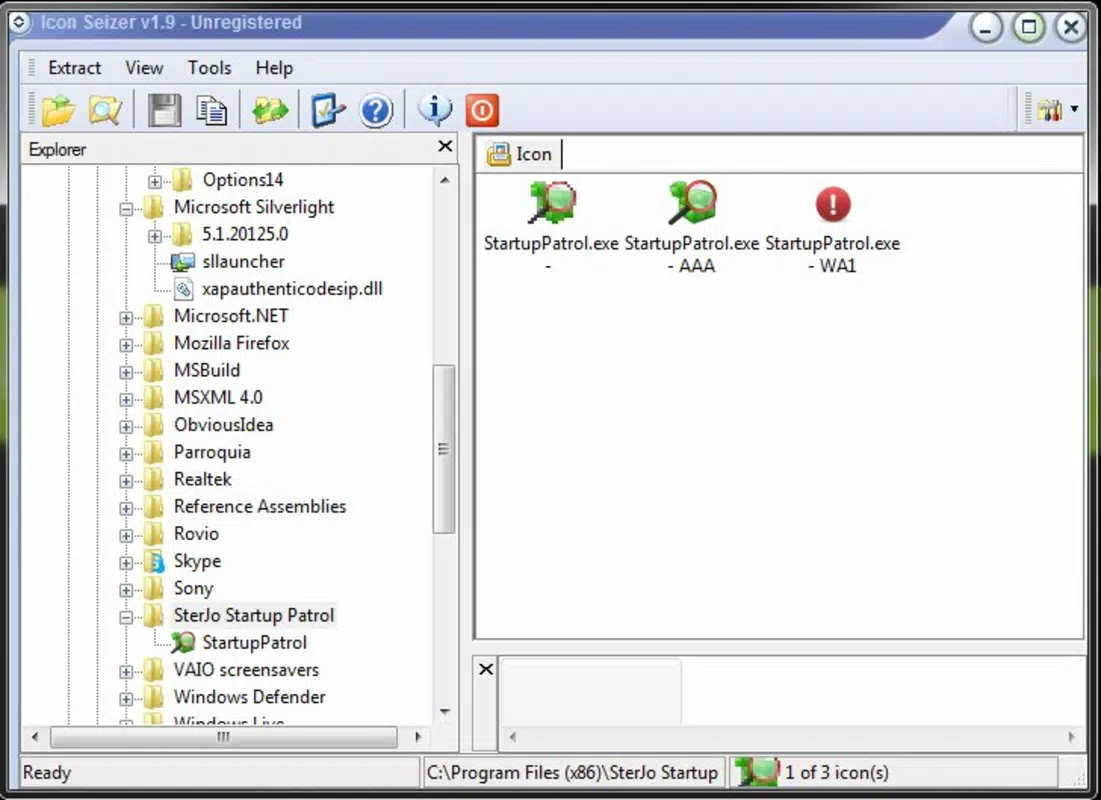The height and width of the screenshot is (800, 1101).
Task: Open the View menu
Action: [144, 68]
